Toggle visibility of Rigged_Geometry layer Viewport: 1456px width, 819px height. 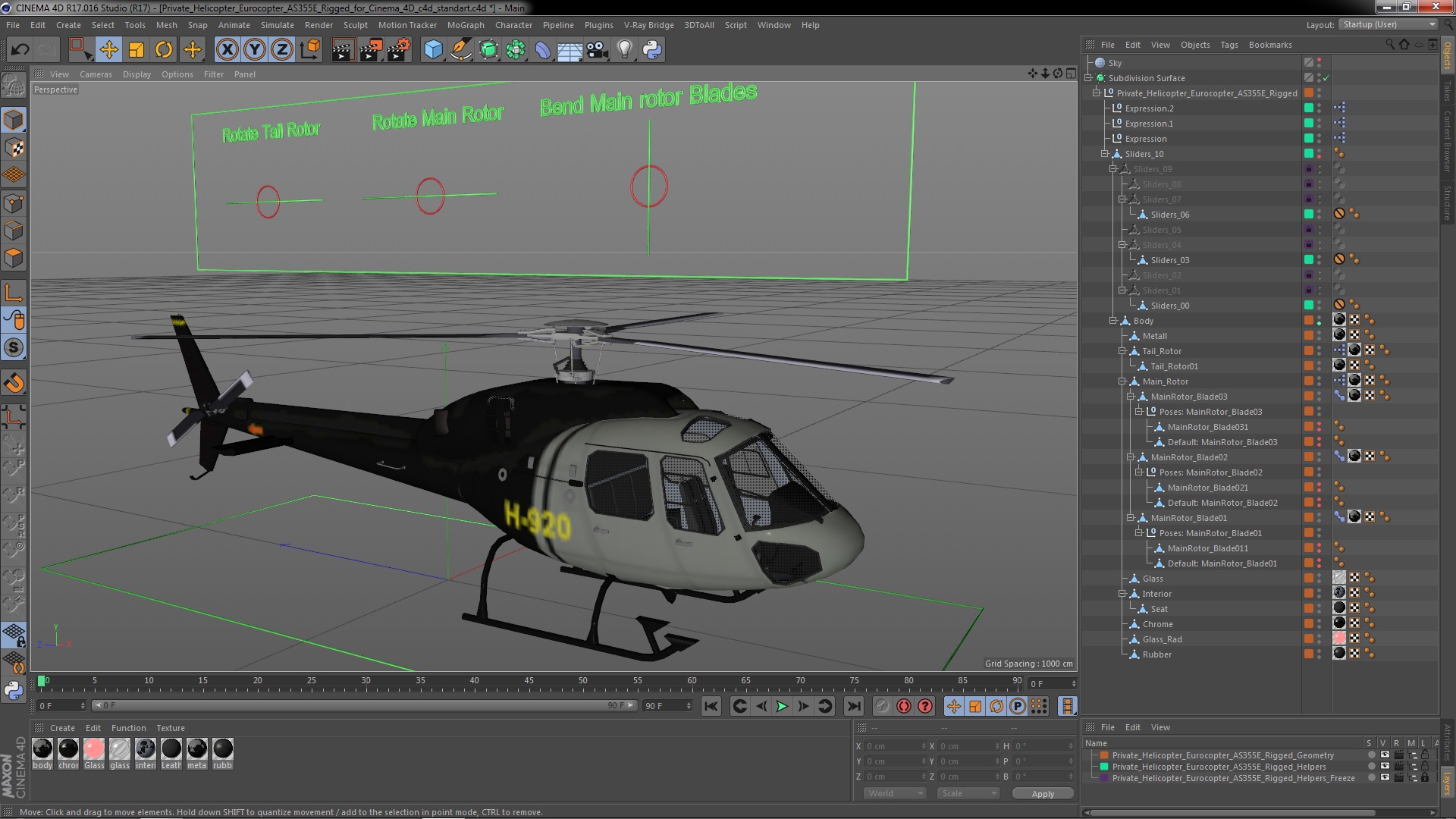[x=1385, y=755]
